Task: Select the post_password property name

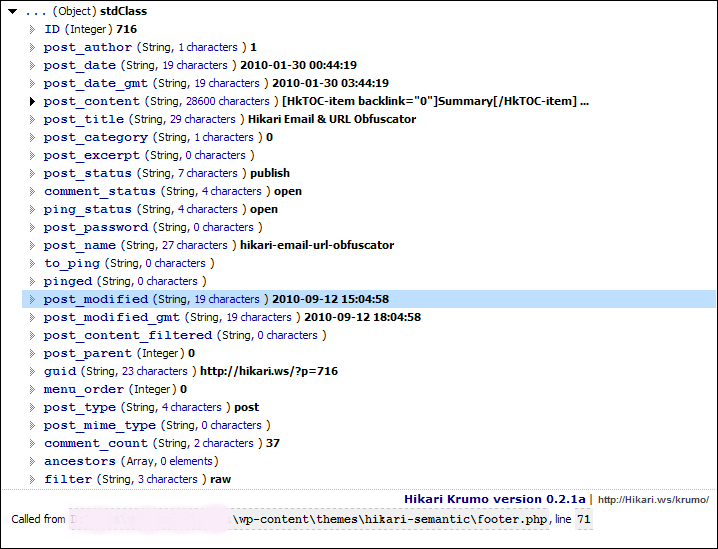Action: pos(96,228)
